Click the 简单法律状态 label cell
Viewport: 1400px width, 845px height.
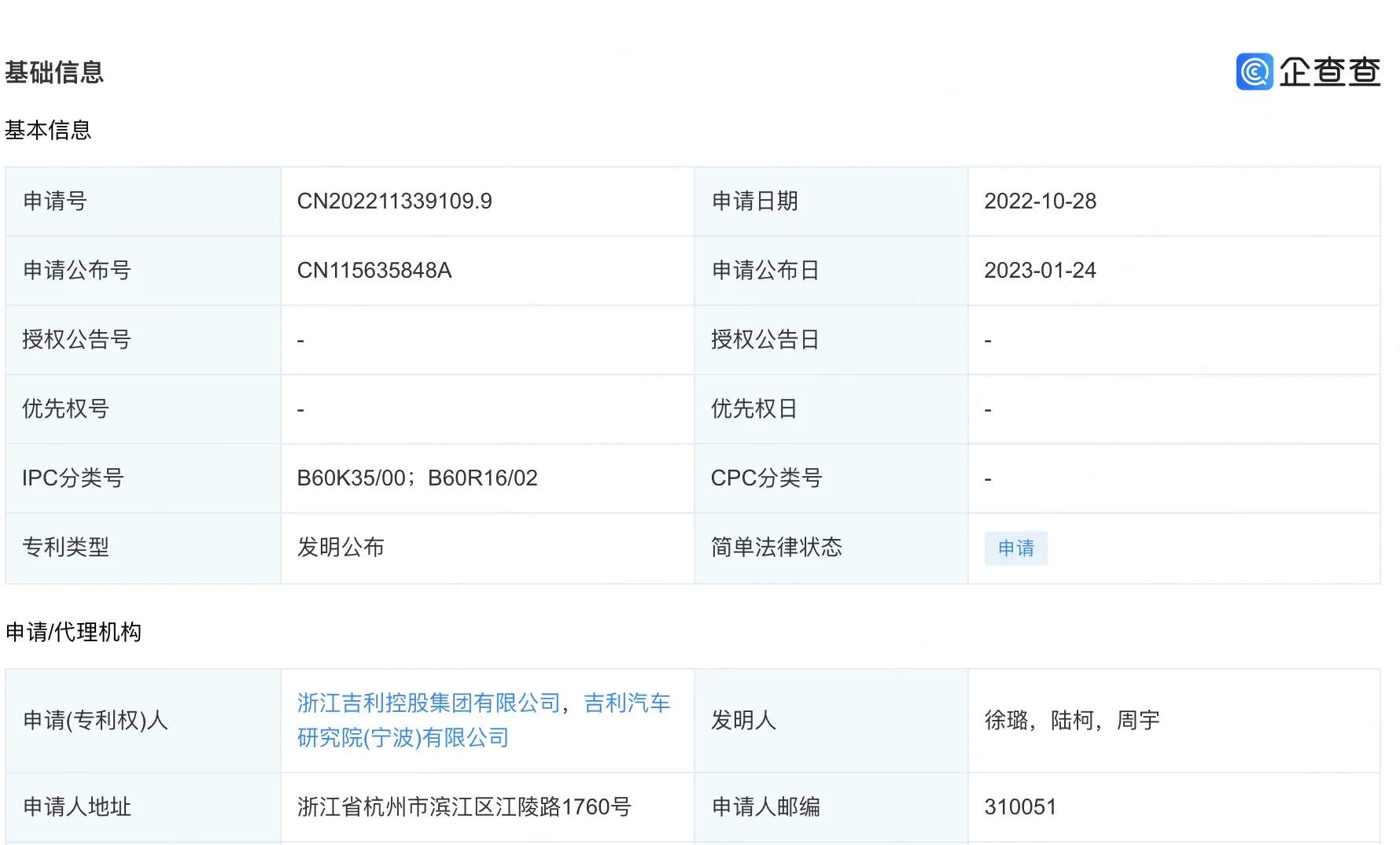point(831,548)
